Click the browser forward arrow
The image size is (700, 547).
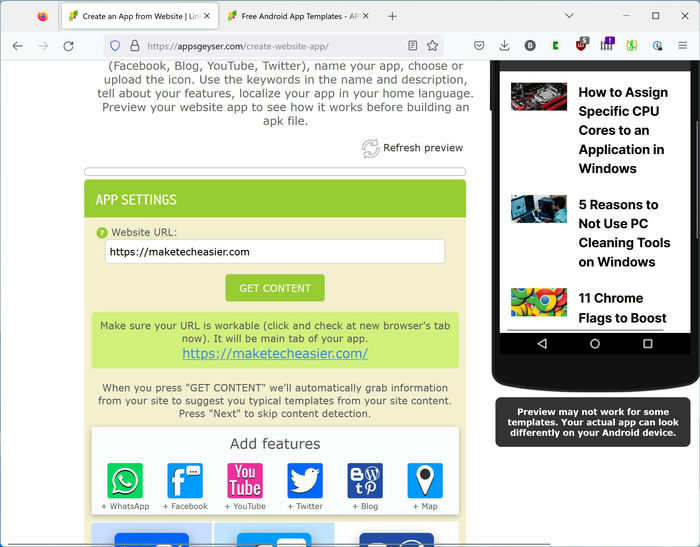click(43, 46)
